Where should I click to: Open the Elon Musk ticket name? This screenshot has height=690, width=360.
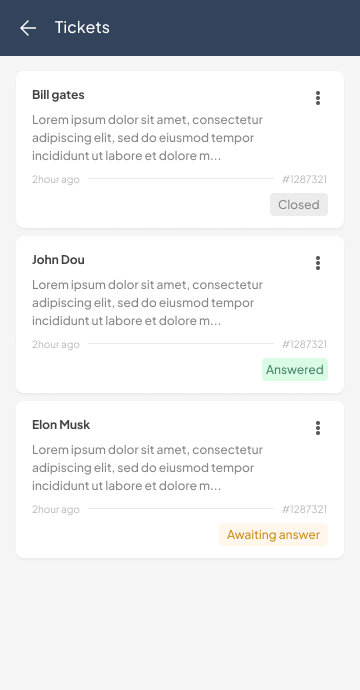pos(61,425)
